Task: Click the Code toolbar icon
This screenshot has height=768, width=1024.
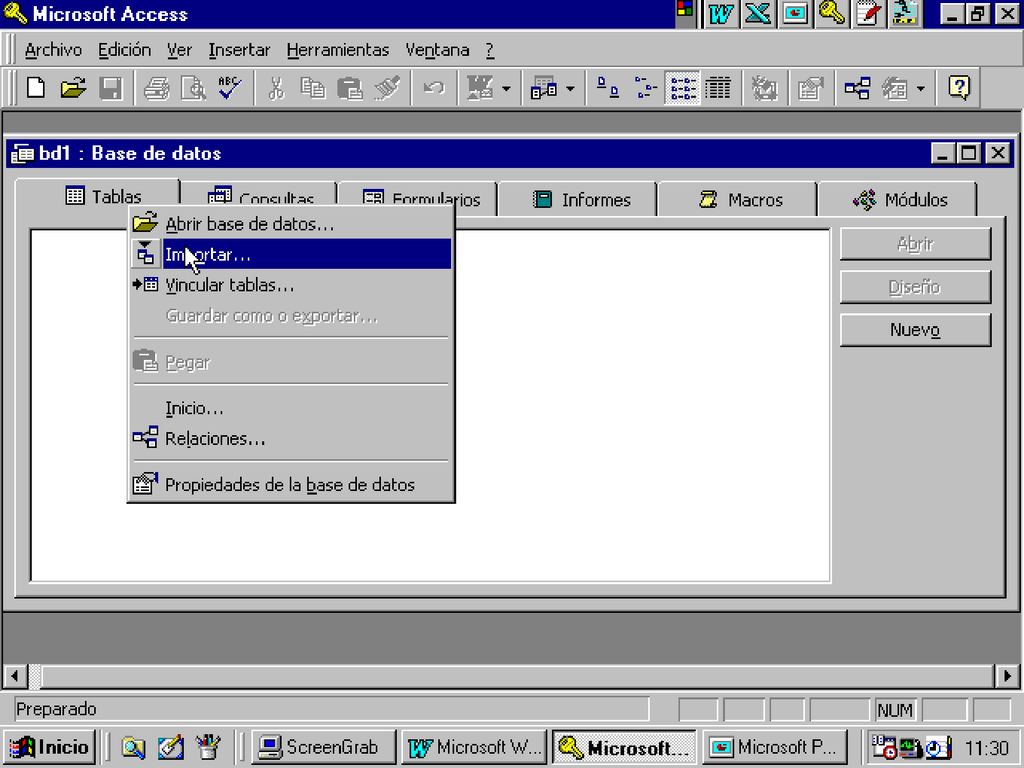Action: tap(763, 88)
